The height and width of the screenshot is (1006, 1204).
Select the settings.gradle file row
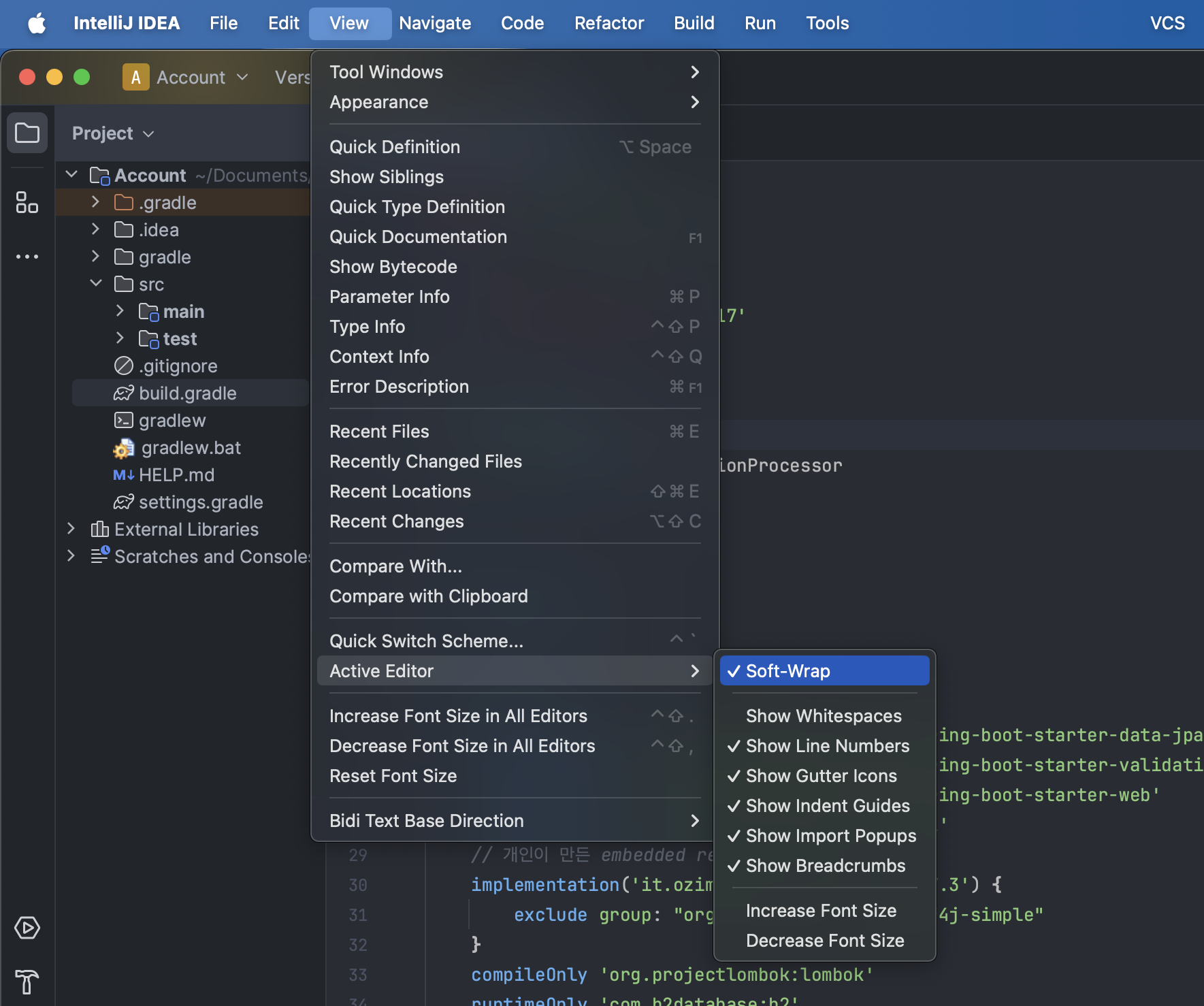coord(182,502)
